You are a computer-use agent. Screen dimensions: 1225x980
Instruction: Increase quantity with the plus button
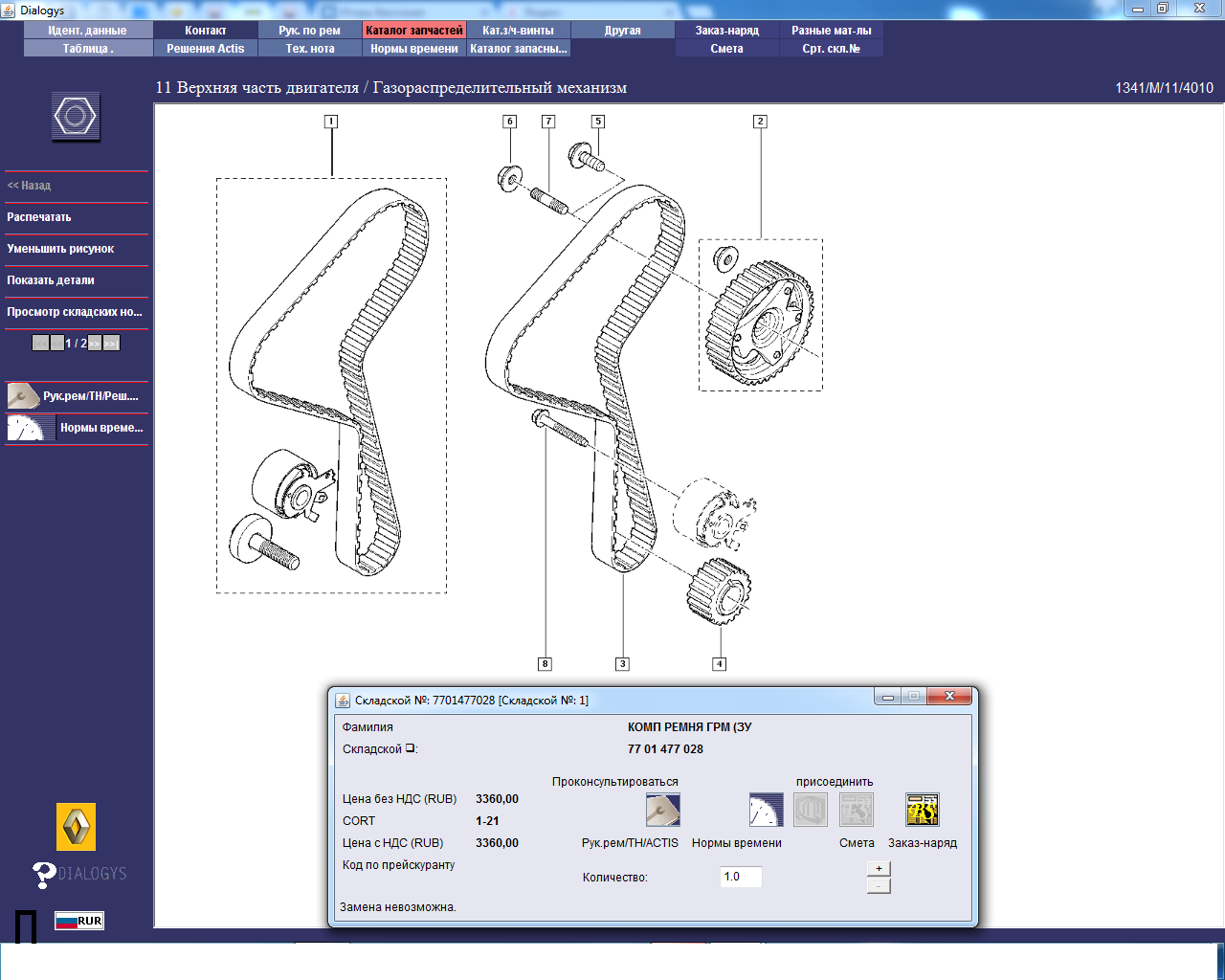tap(879, 868)
